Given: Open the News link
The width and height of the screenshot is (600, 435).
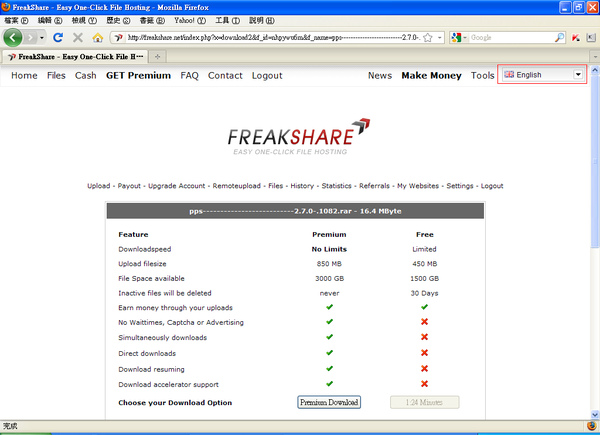Looking at the screenshot, I should coord(380,75).
